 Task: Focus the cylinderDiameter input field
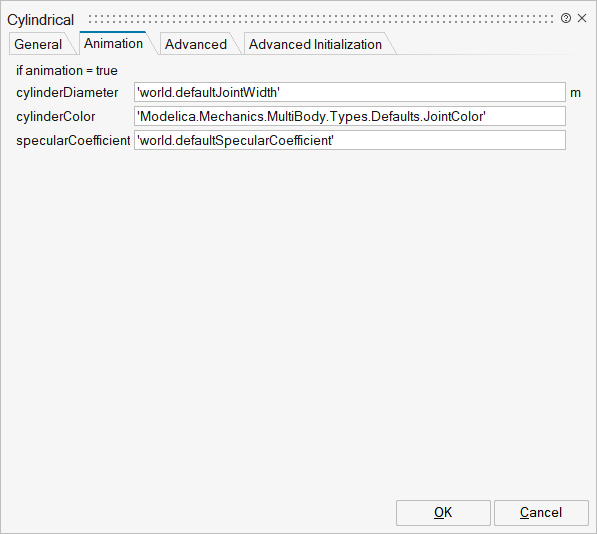(x=350, y=92)
